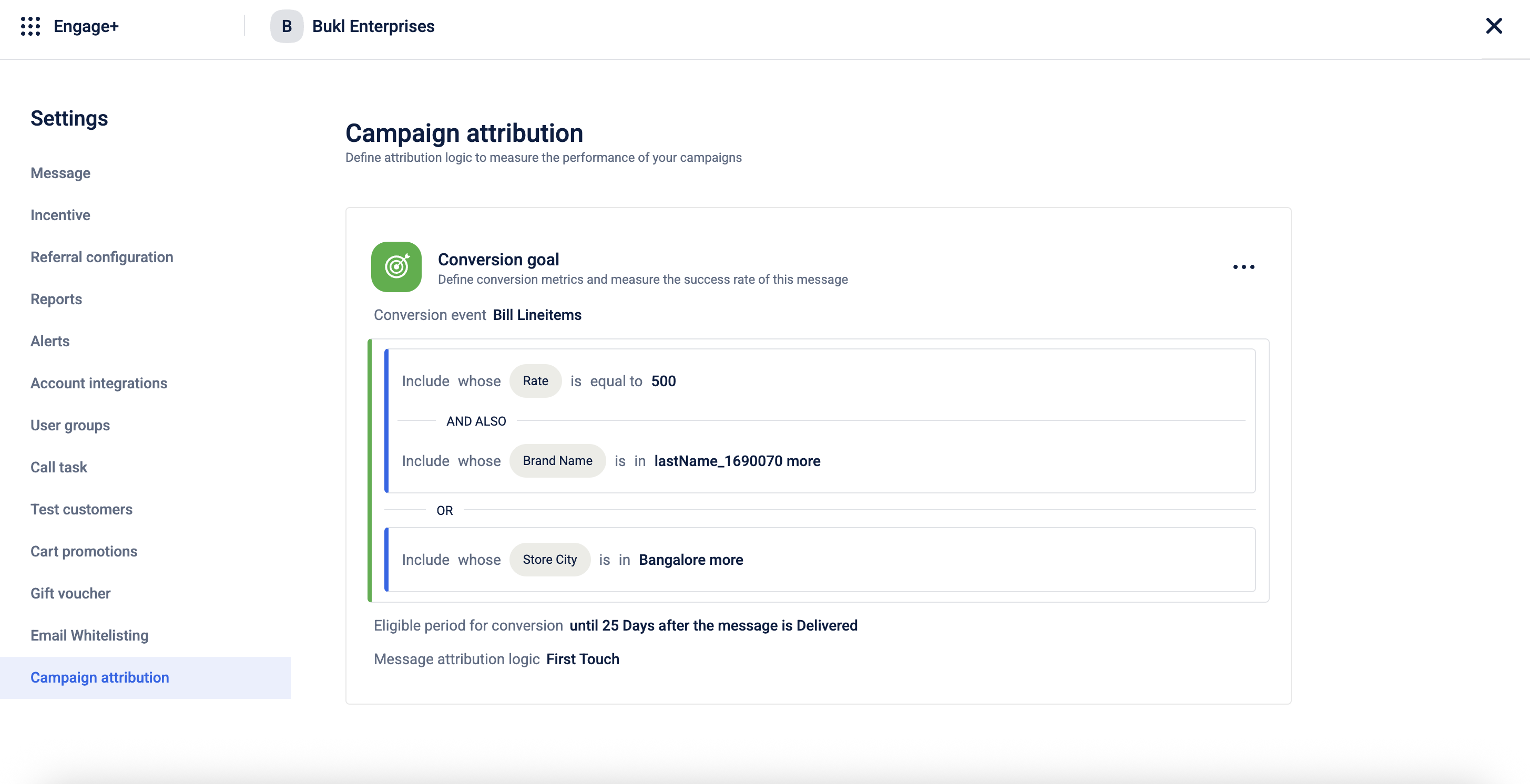Viewport: 1530px width, 784px height.
Task: Close the settings panel with X
Action: [1493, 26]
